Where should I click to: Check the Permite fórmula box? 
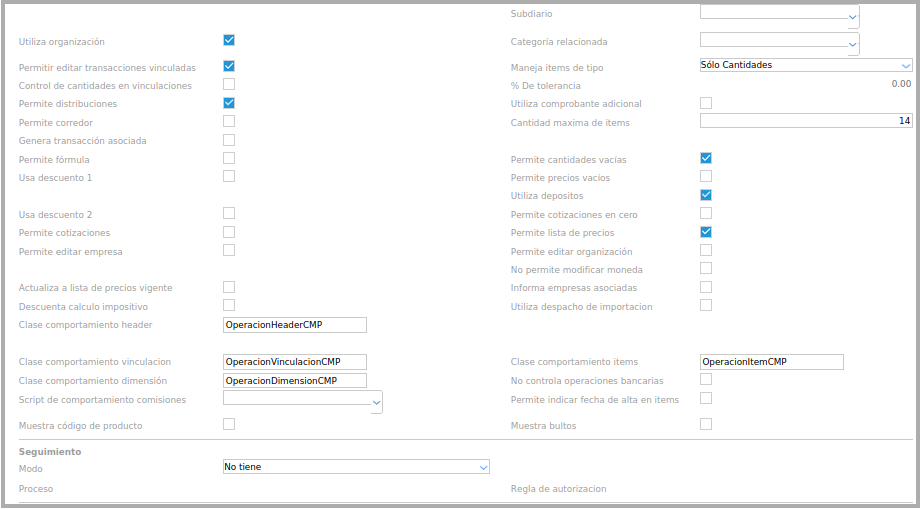229,158
